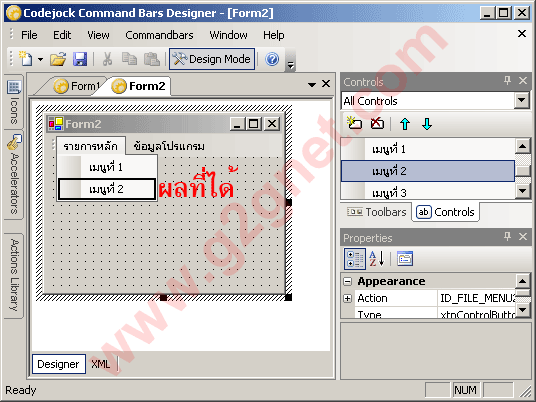Click the add new control icon
Viewport: 536px width, 402px height.
click(354, 123)
